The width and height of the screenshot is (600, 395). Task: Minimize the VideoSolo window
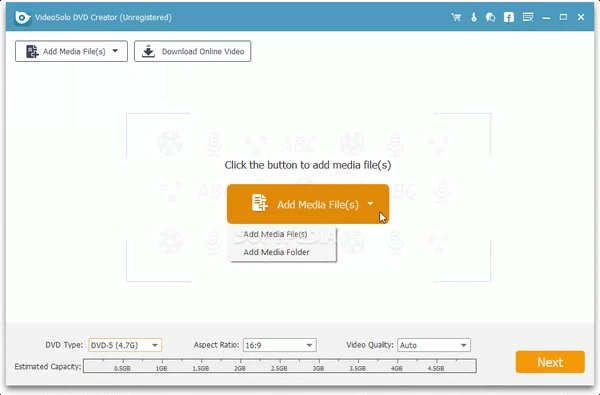click(546, 18)
